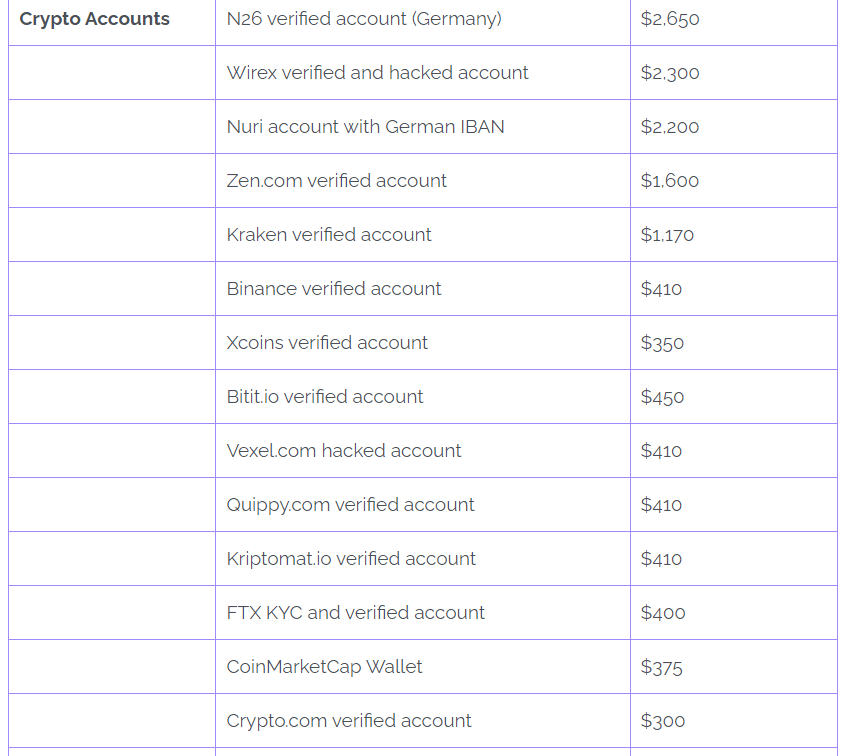Select the N26 verified account (Germany) entry
847x756 pixels.
(364, 19)
